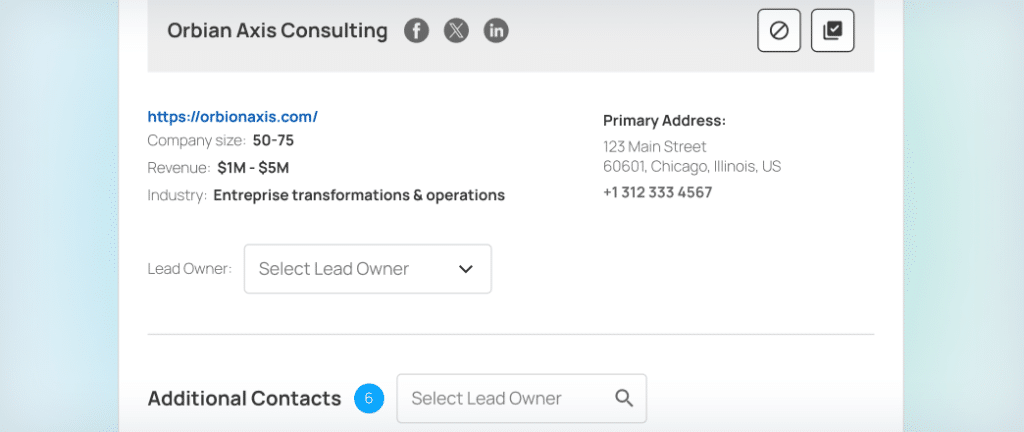Click the block/disqualify circle-slash button
This screenshot has width=1024, height=432.
pyautogui.click(x=778, y=31)
